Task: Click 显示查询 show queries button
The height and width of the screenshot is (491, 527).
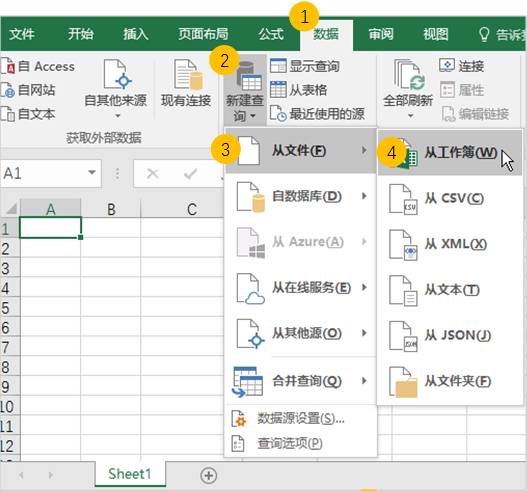Action: (x=305, y=66)
